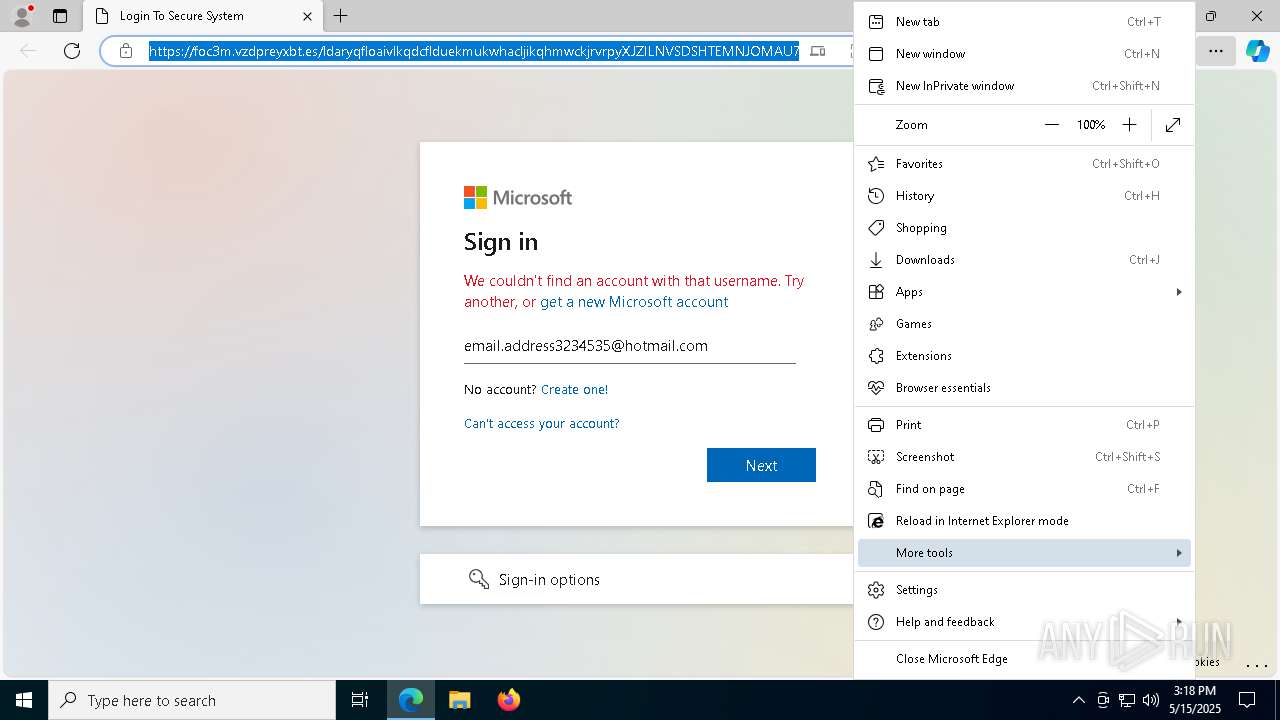The height and width of the screenshot is (720, 1280).
Task: Open a New InPrivate window
Action: coord(1024,86)
